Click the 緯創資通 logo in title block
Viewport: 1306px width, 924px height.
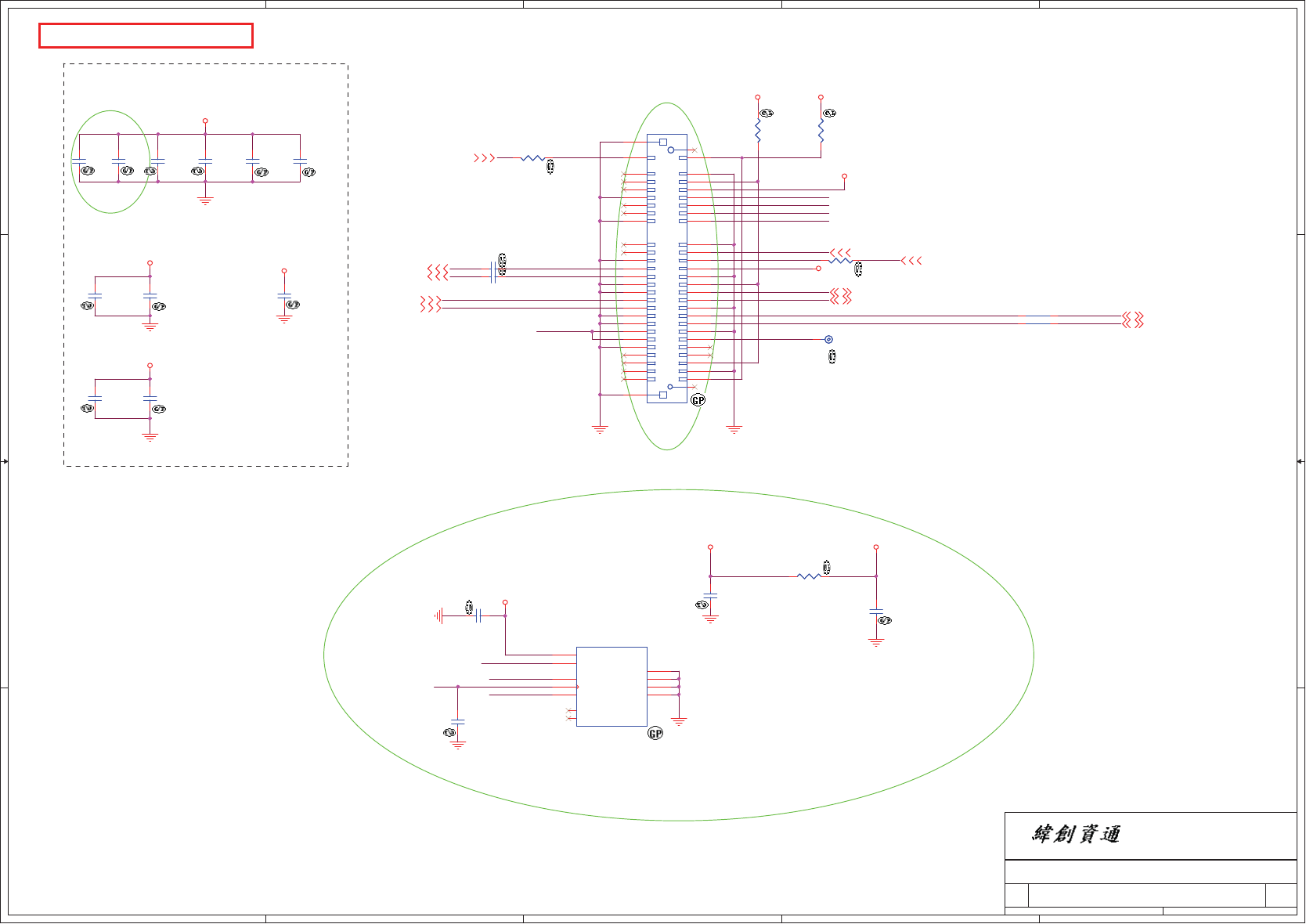tap(1076, 835)
